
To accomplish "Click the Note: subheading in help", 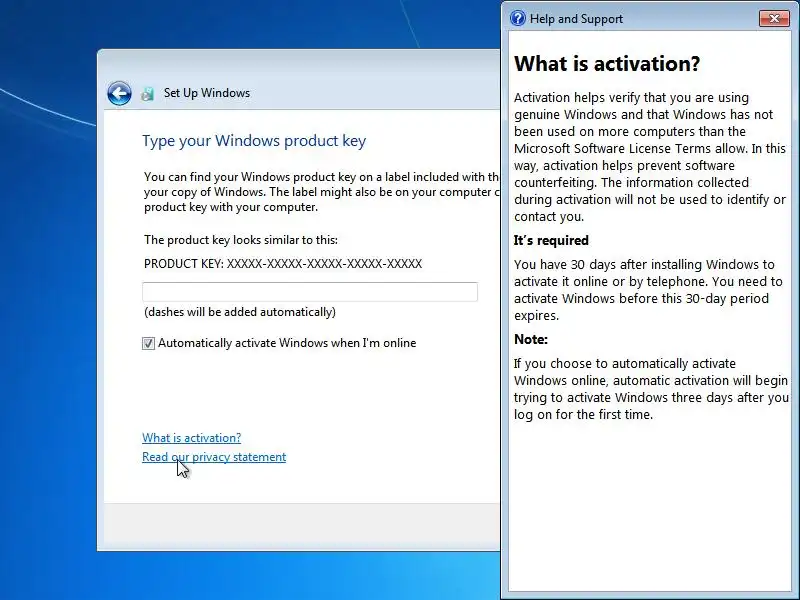I will 531,339.
